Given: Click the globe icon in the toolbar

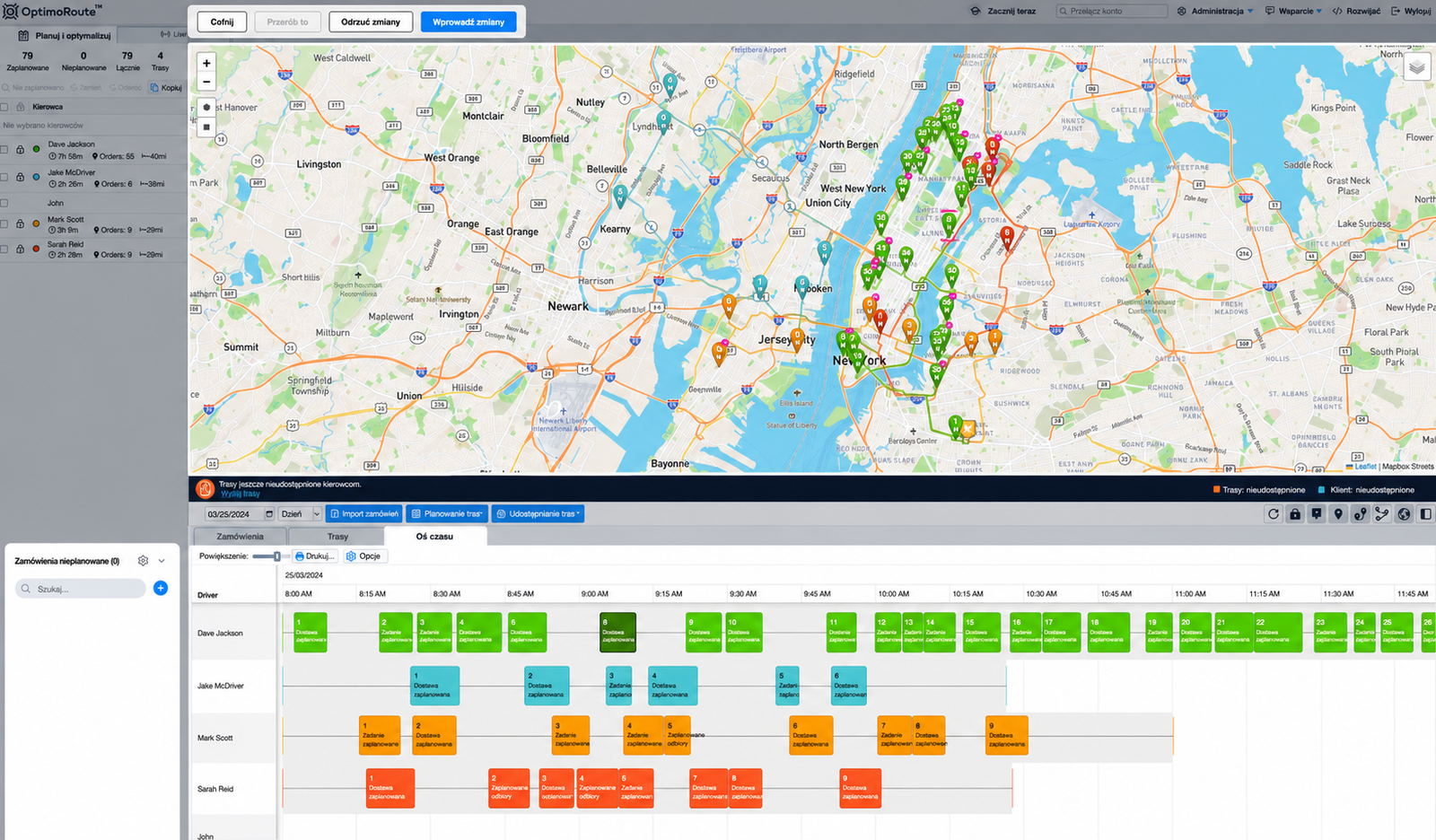Looking at the screenshot, I should click(x=1404, y=514).
